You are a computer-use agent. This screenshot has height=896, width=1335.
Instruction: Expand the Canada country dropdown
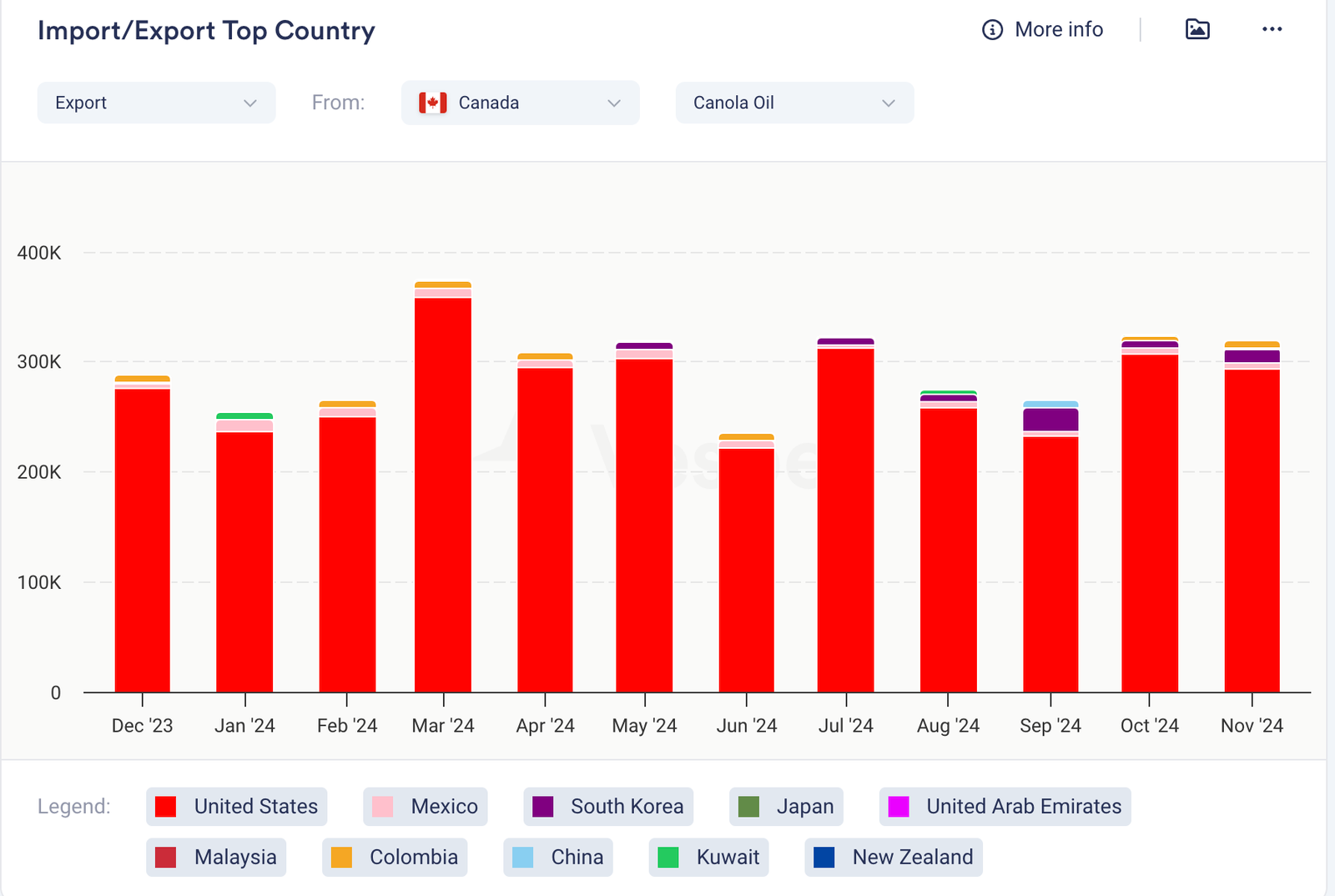pyautogui.click(x=613, y=103)
